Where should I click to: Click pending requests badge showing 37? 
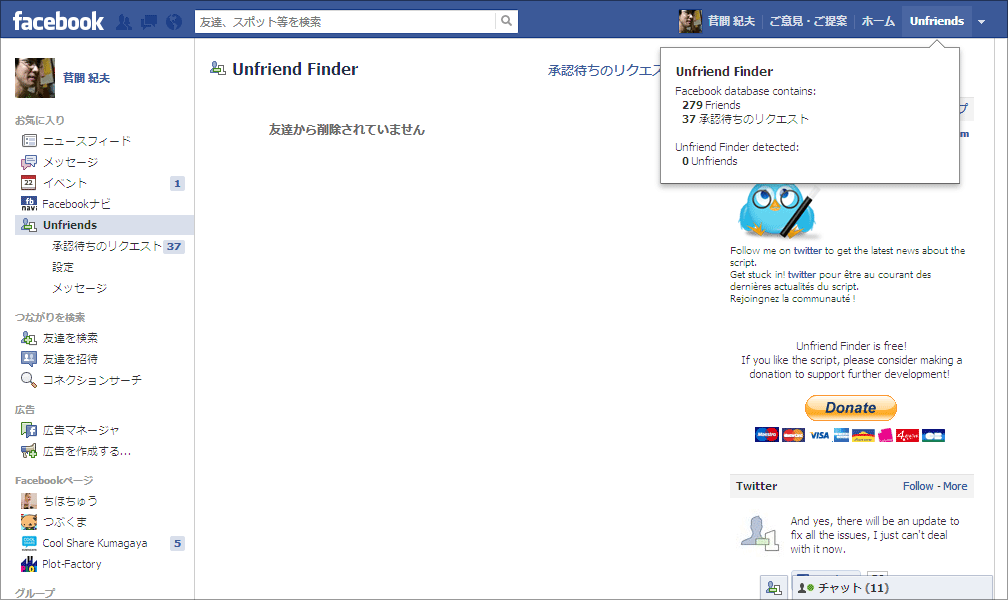pos(174,247)
